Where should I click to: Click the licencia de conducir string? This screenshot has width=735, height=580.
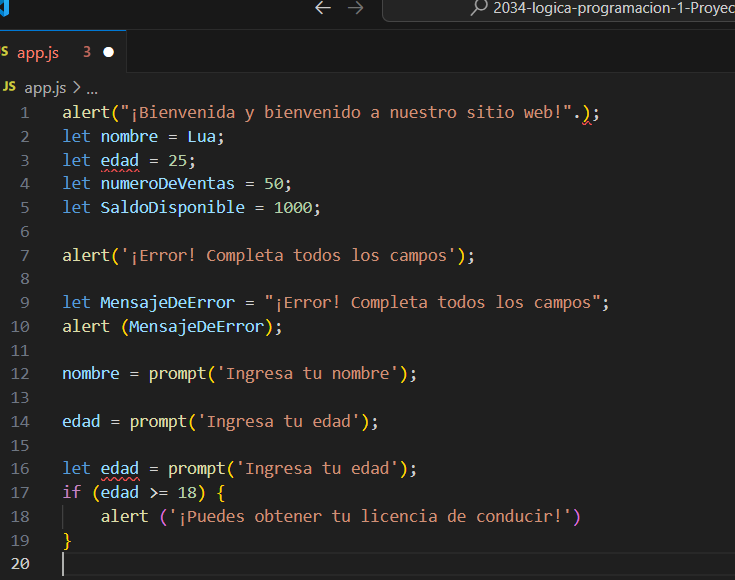coord(370,517)
